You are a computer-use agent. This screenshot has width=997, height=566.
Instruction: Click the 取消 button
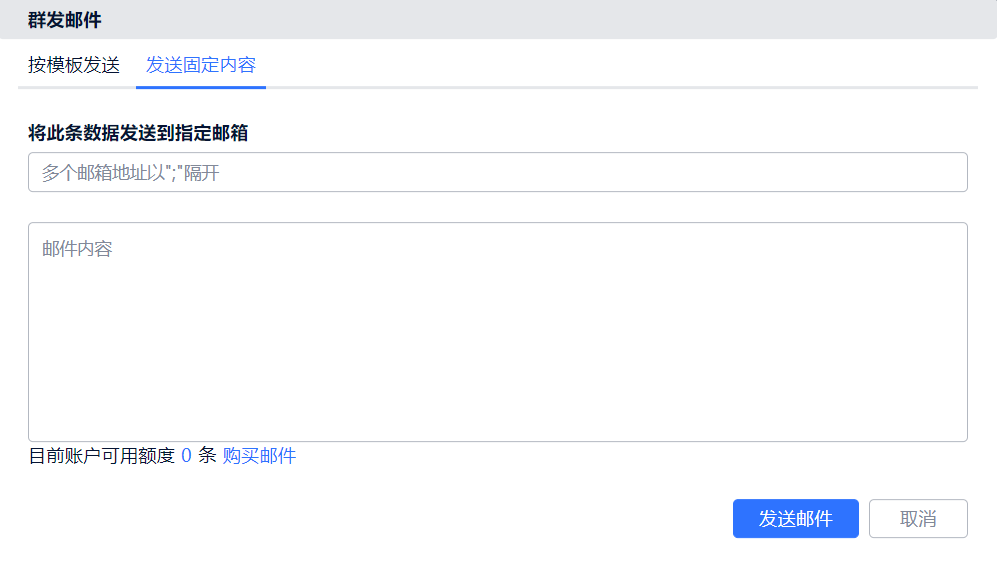[x=918, y=519]
